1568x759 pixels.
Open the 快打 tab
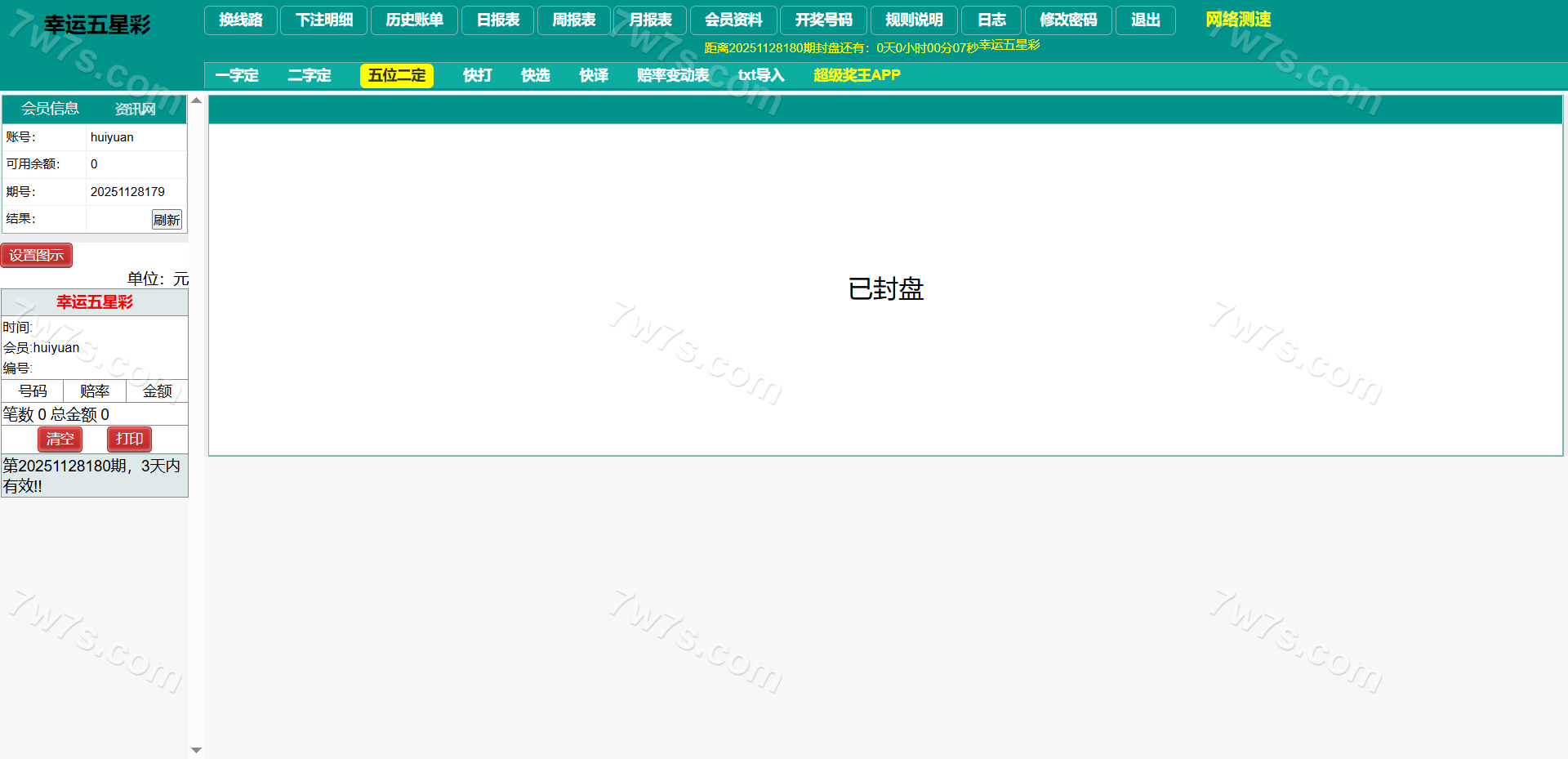tap(478, 76)
